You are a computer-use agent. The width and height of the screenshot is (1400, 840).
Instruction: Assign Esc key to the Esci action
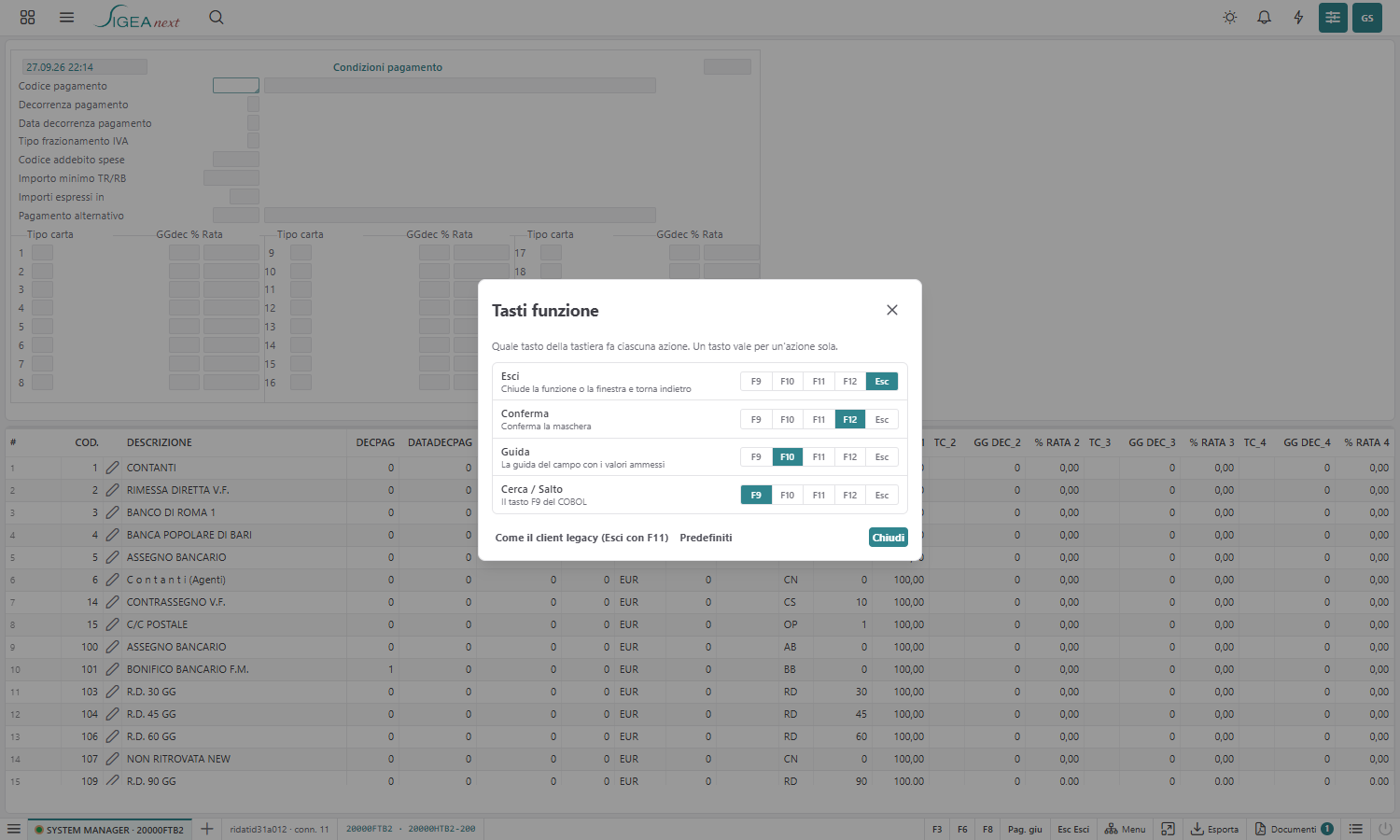coord(882,382)
